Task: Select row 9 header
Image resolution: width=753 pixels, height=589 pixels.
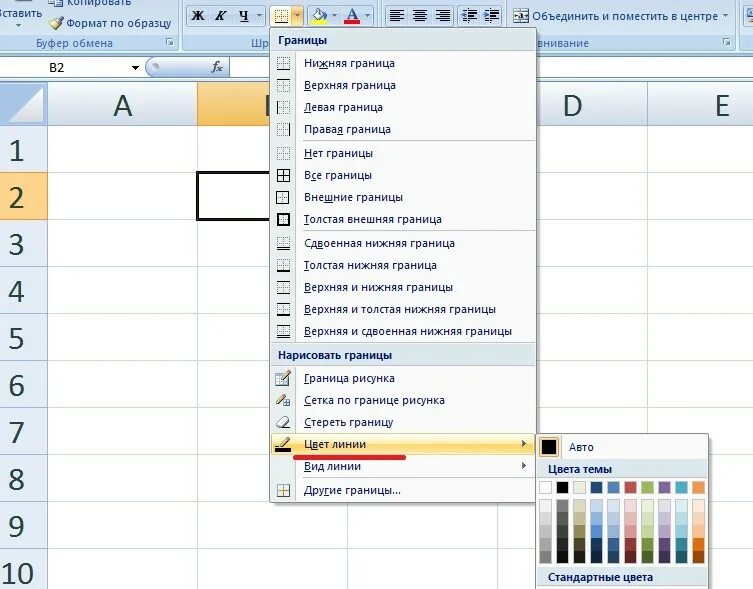Action: click(x=24, y=526)
